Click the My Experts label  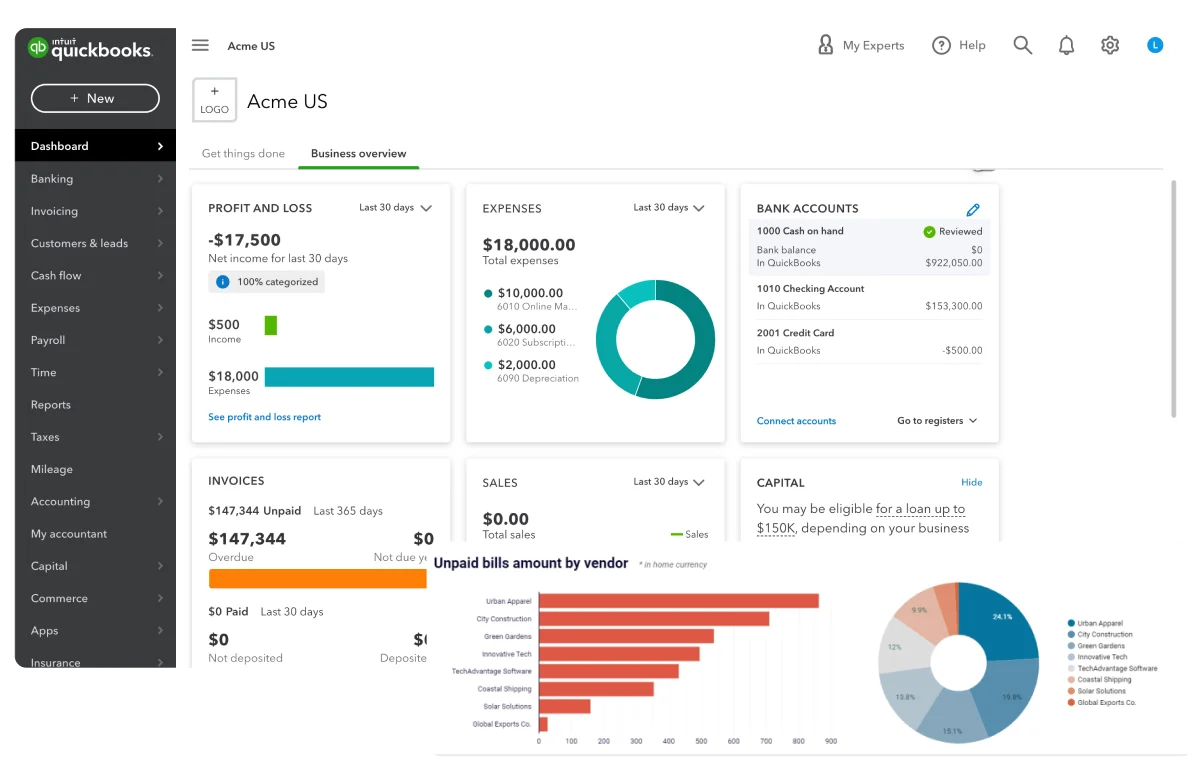873,45
